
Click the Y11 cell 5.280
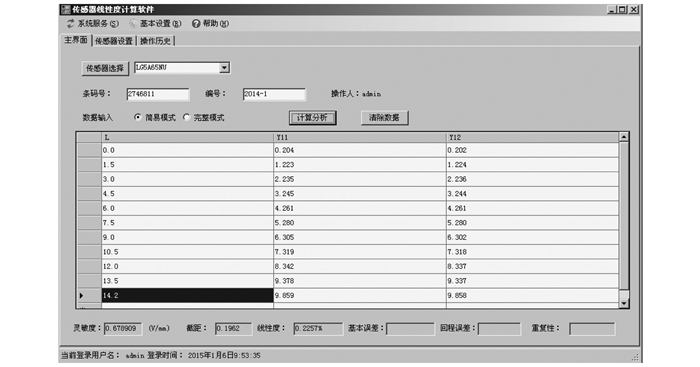pos(360,223)
